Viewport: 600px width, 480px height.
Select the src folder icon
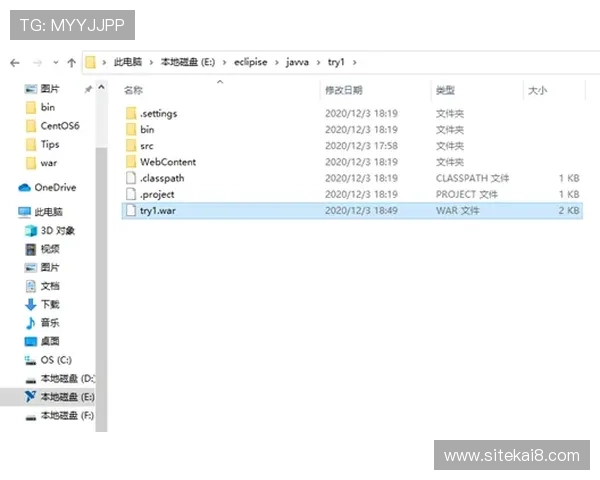click(131, 145)
